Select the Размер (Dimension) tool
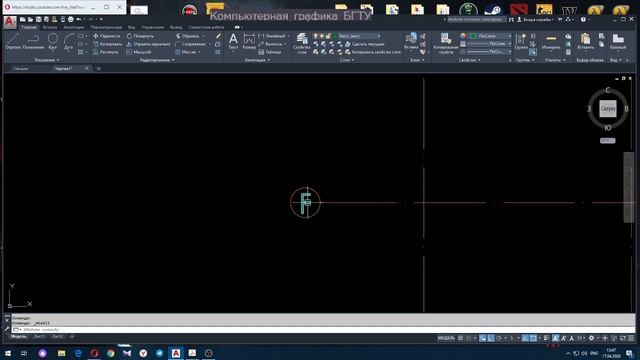The width and height of the screenshot is (640, 360). pos(249,42)
